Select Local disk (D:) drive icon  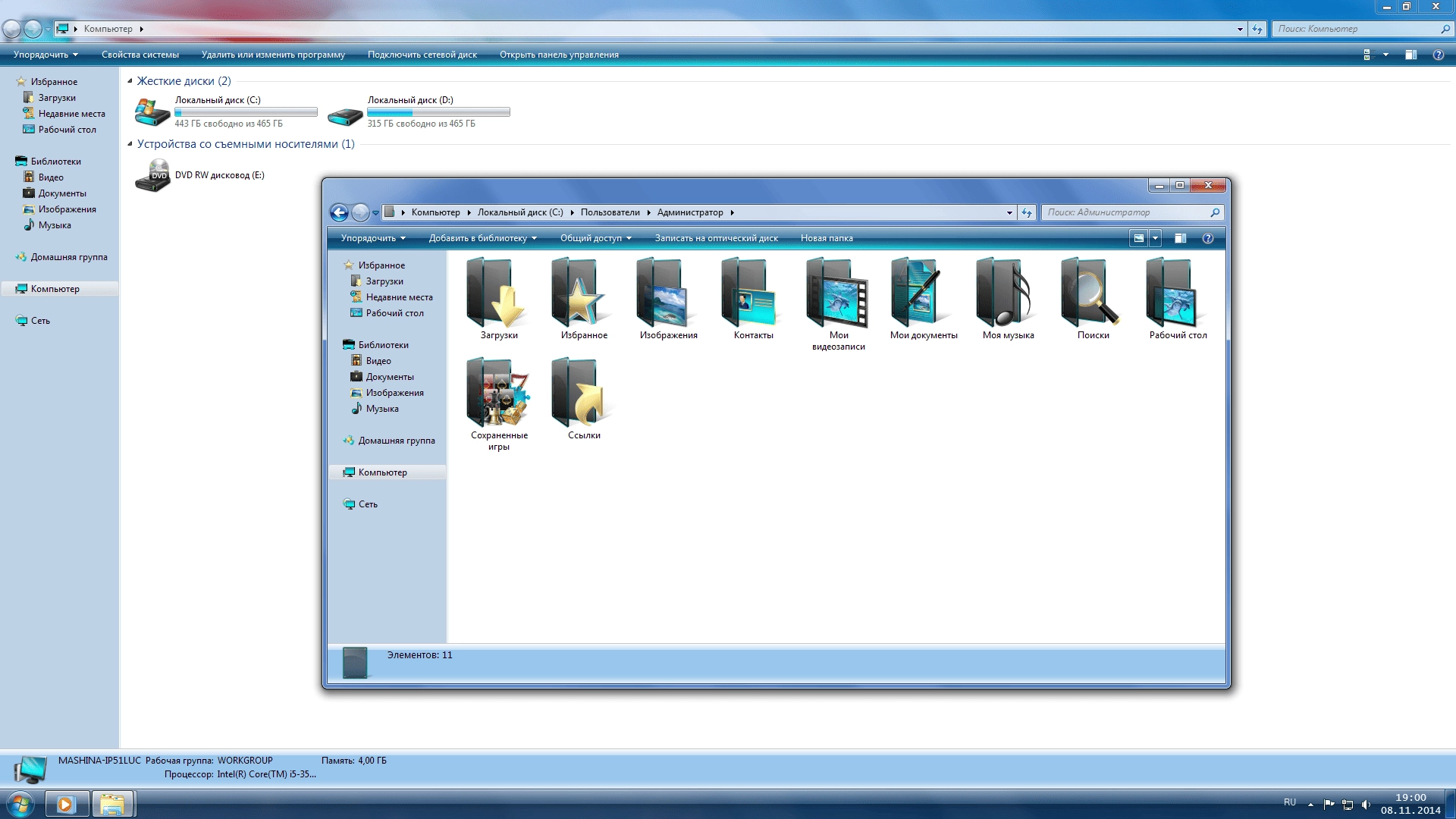click(345, 115)
